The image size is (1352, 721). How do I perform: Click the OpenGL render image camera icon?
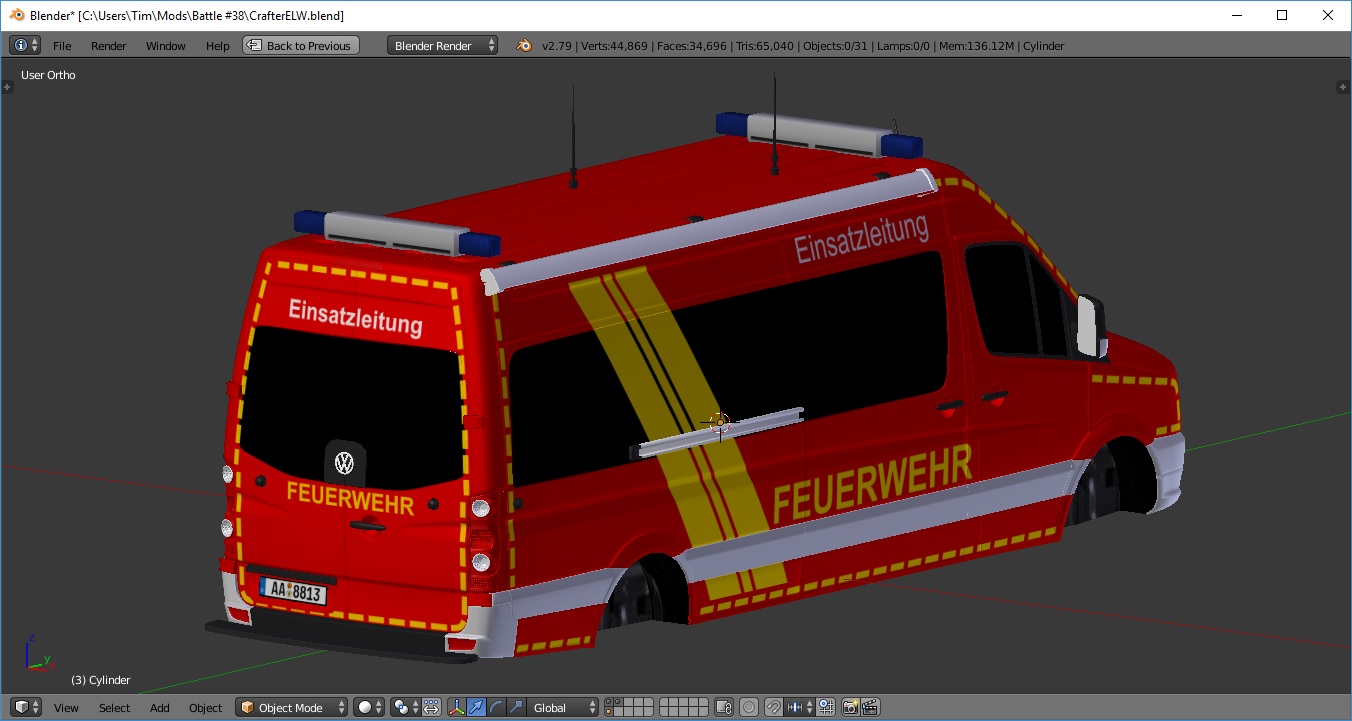point(850,707)
